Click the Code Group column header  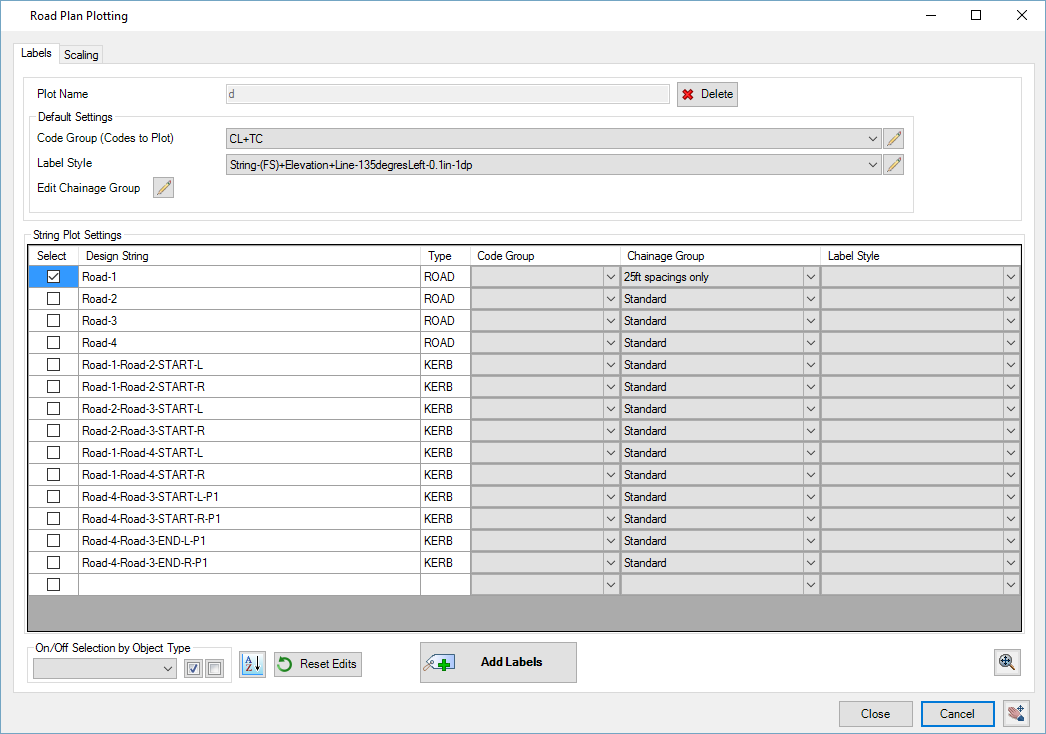pos(546,256)
